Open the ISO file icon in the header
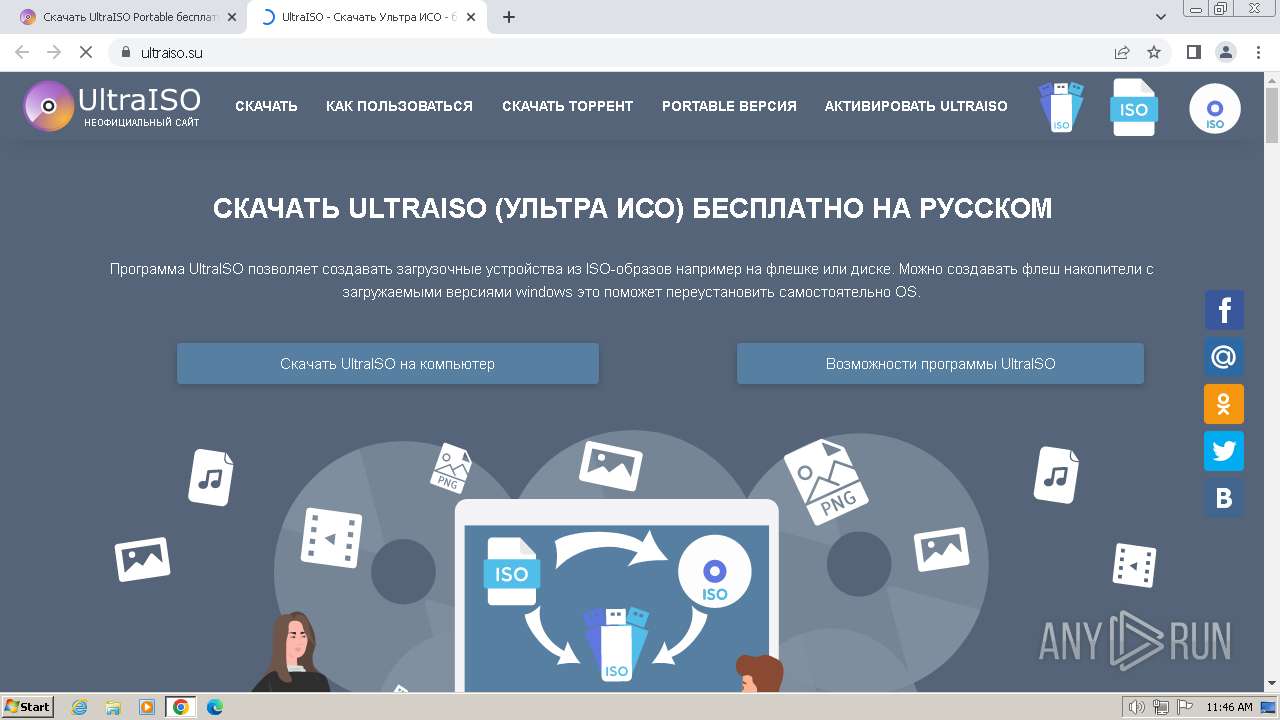 coord(1134,107)
